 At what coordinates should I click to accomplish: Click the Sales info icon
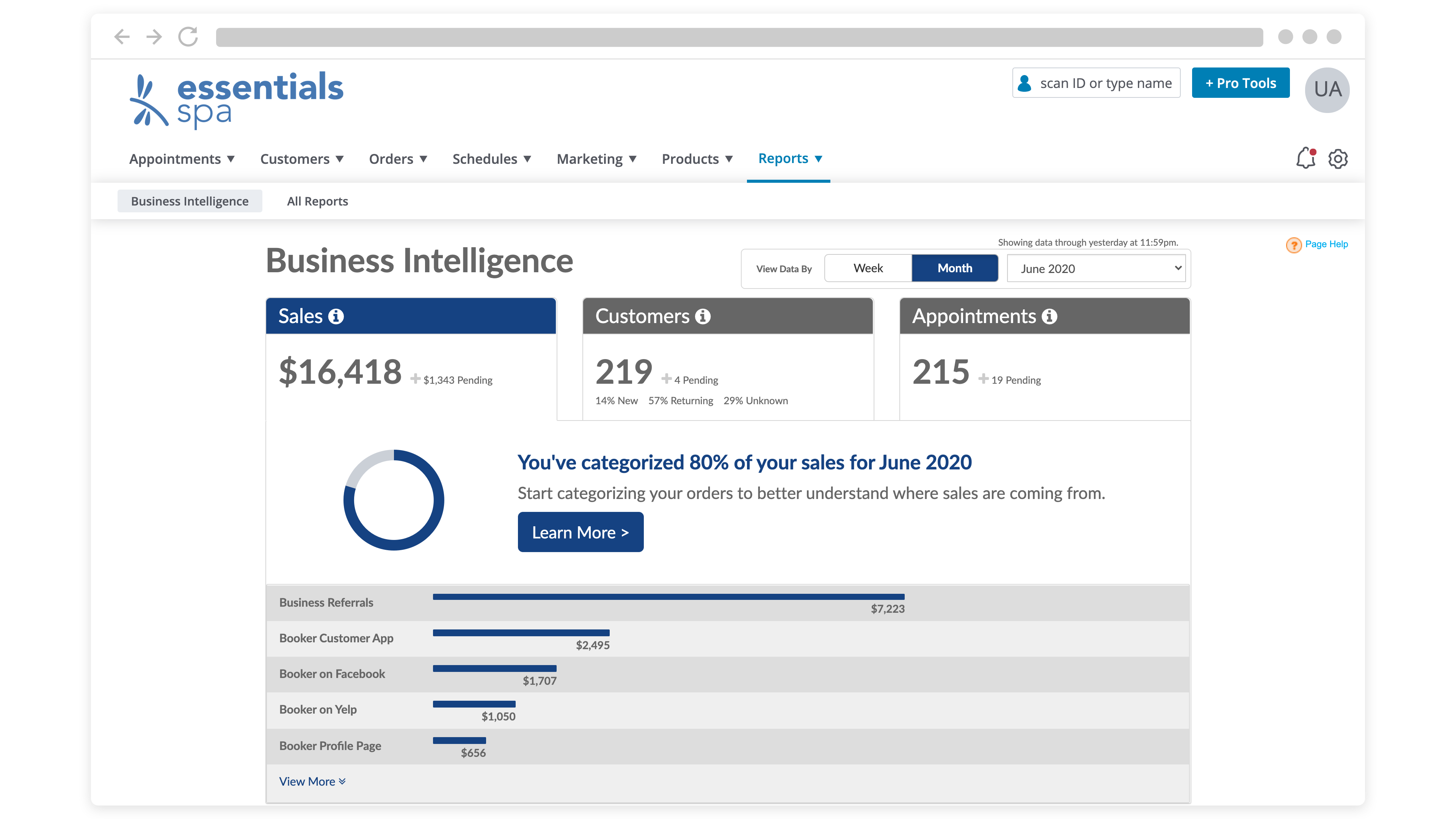pyautogui.click(x=336, y=317)
